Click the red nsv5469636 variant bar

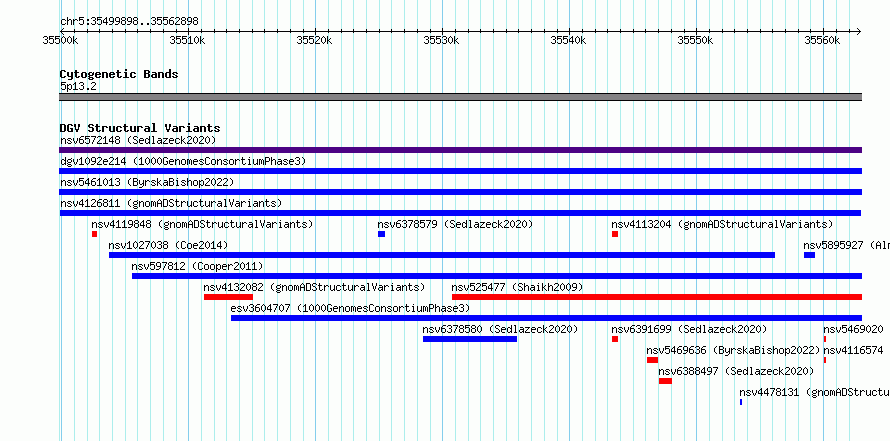click(x=653, y=360)
